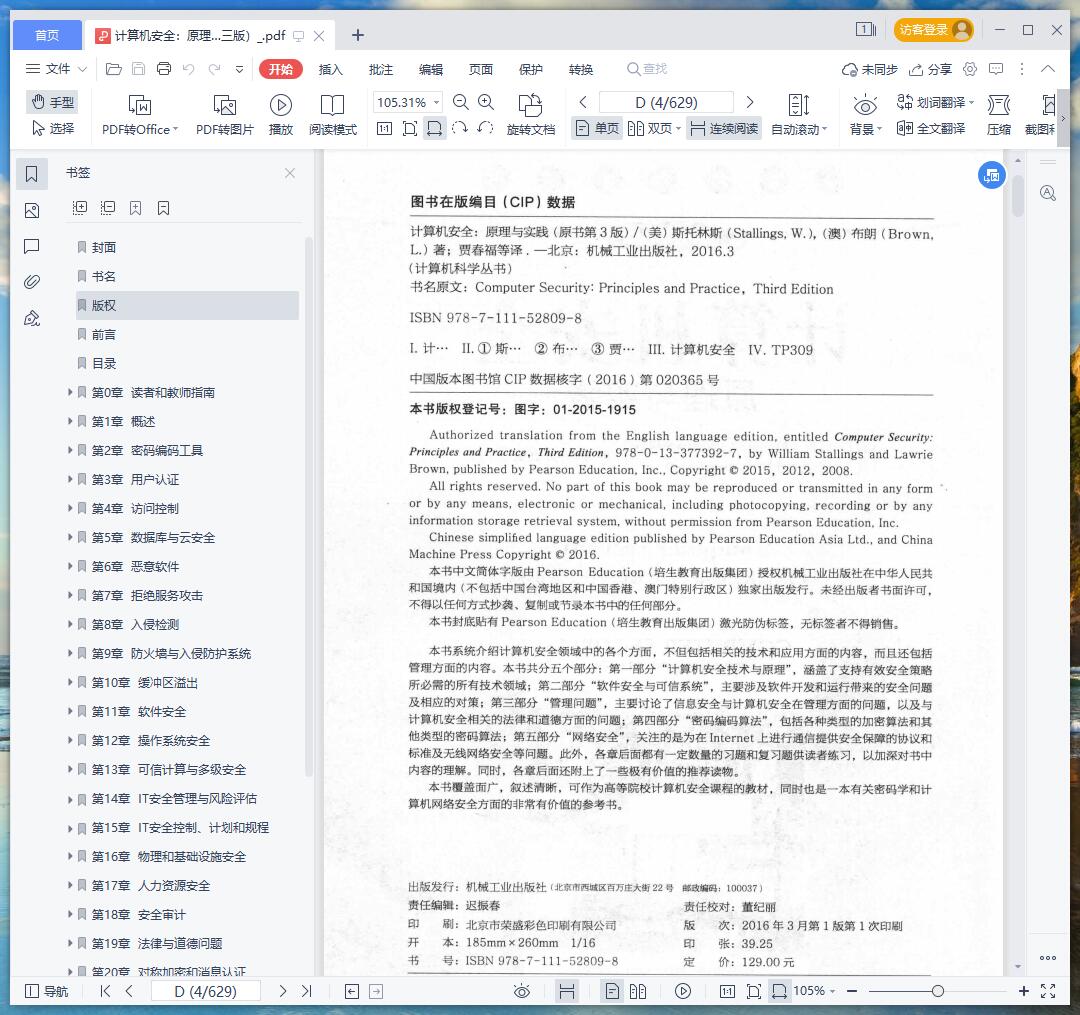
Task: Switch to the Convert tab
Action: 581,69
